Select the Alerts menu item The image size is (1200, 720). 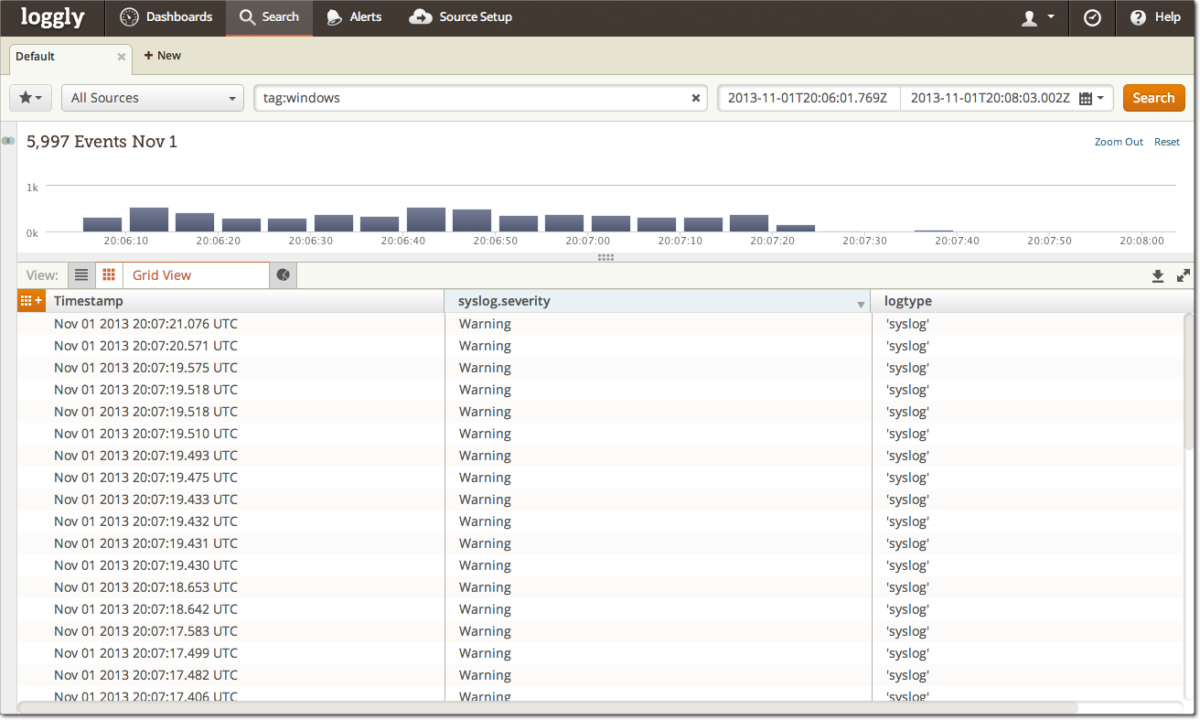pos(353,17)
